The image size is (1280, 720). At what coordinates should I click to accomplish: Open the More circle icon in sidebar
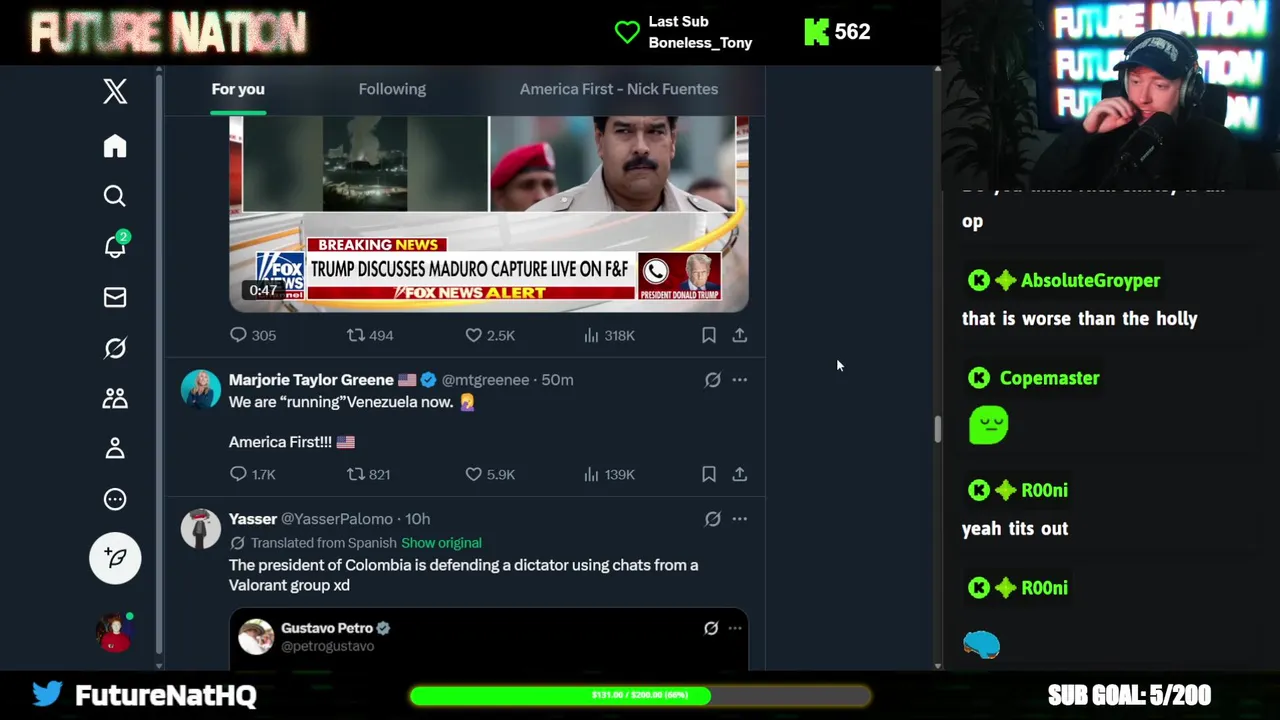tap(115, 499)
